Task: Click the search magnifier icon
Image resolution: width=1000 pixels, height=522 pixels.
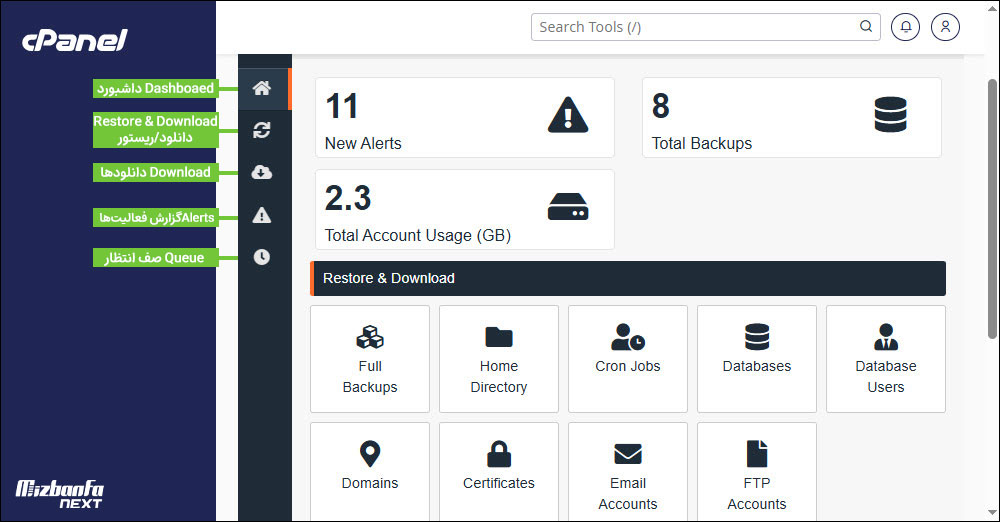Action: (866, 27)
